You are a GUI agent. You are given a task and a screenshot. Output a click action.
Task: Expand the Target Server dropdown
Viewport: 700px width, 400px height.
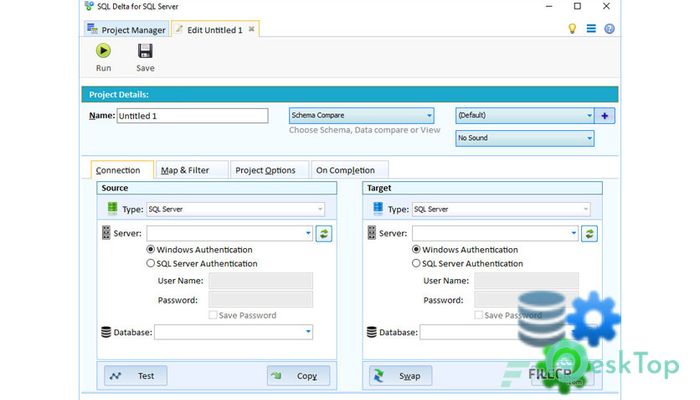coord(574,233)
